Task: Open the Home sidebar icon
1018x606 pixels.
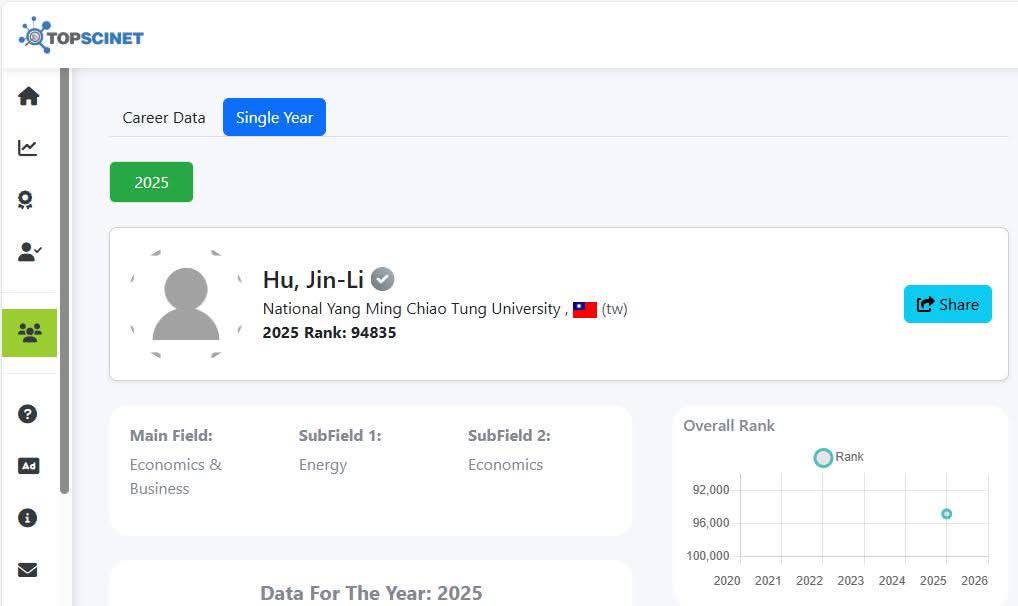Action: click(28, 96)
